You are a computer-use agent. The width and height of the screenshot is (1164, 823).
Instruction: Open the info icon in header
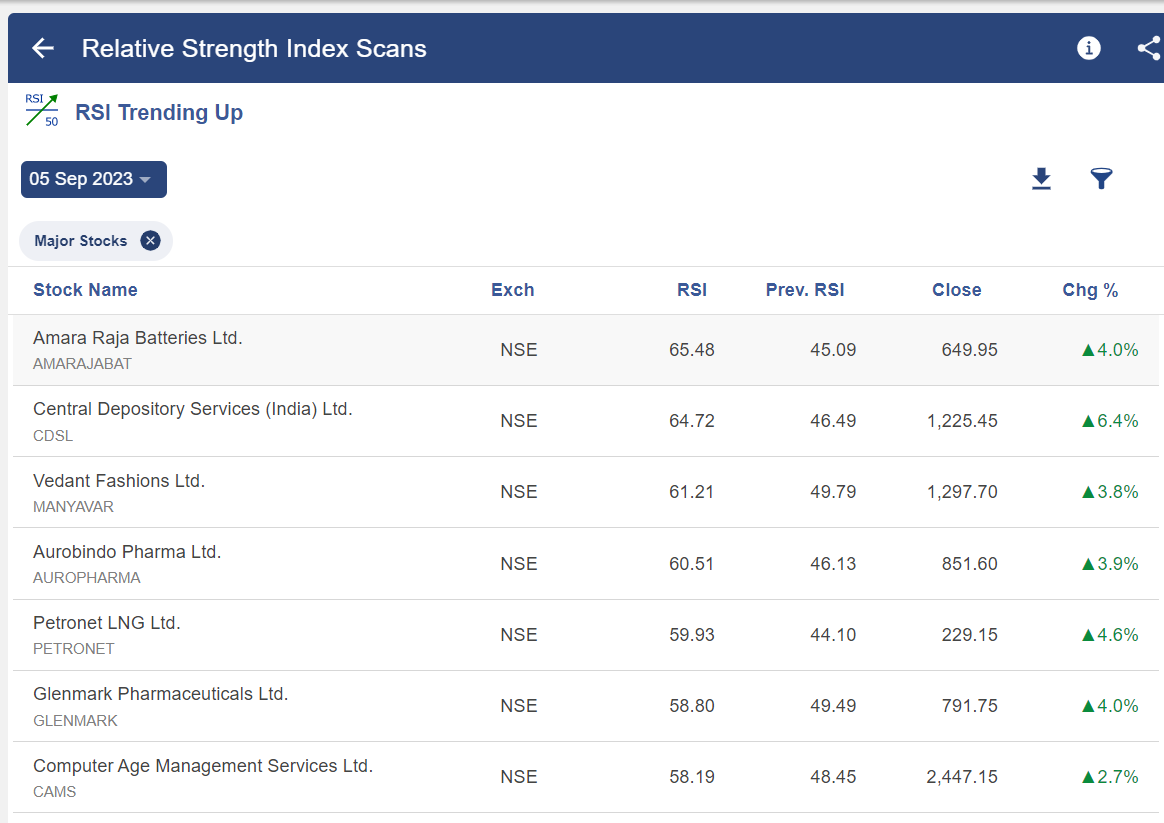(1088, 48)
